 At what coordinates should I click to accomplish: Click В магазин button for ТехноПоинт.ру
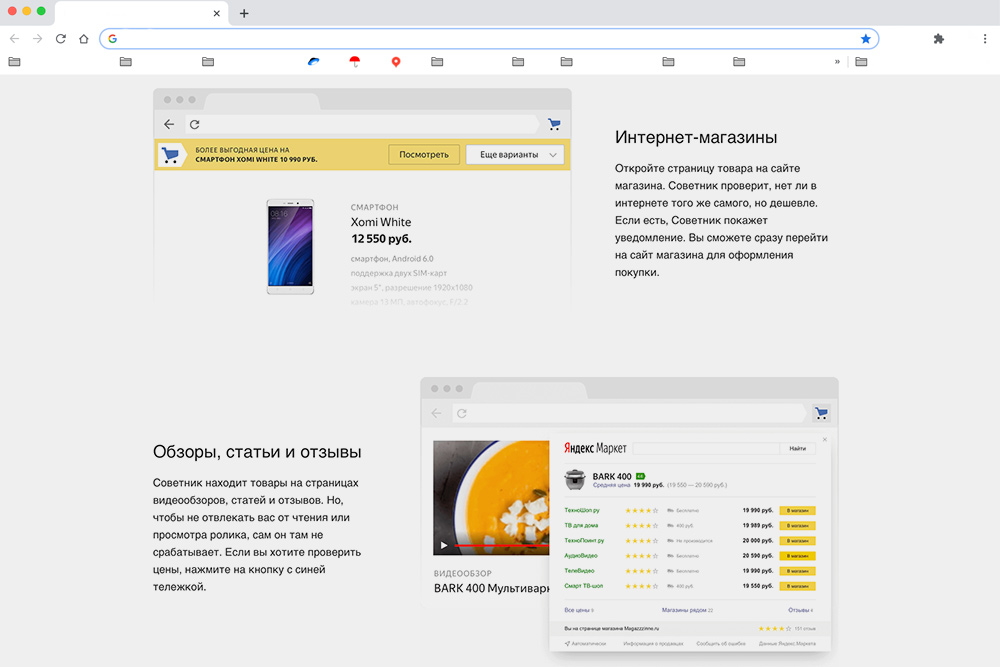tap(797, 541)
